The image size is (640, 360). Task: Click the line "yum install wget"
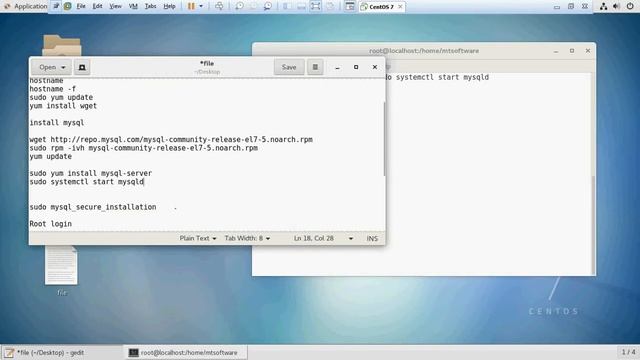click(63, 106)
